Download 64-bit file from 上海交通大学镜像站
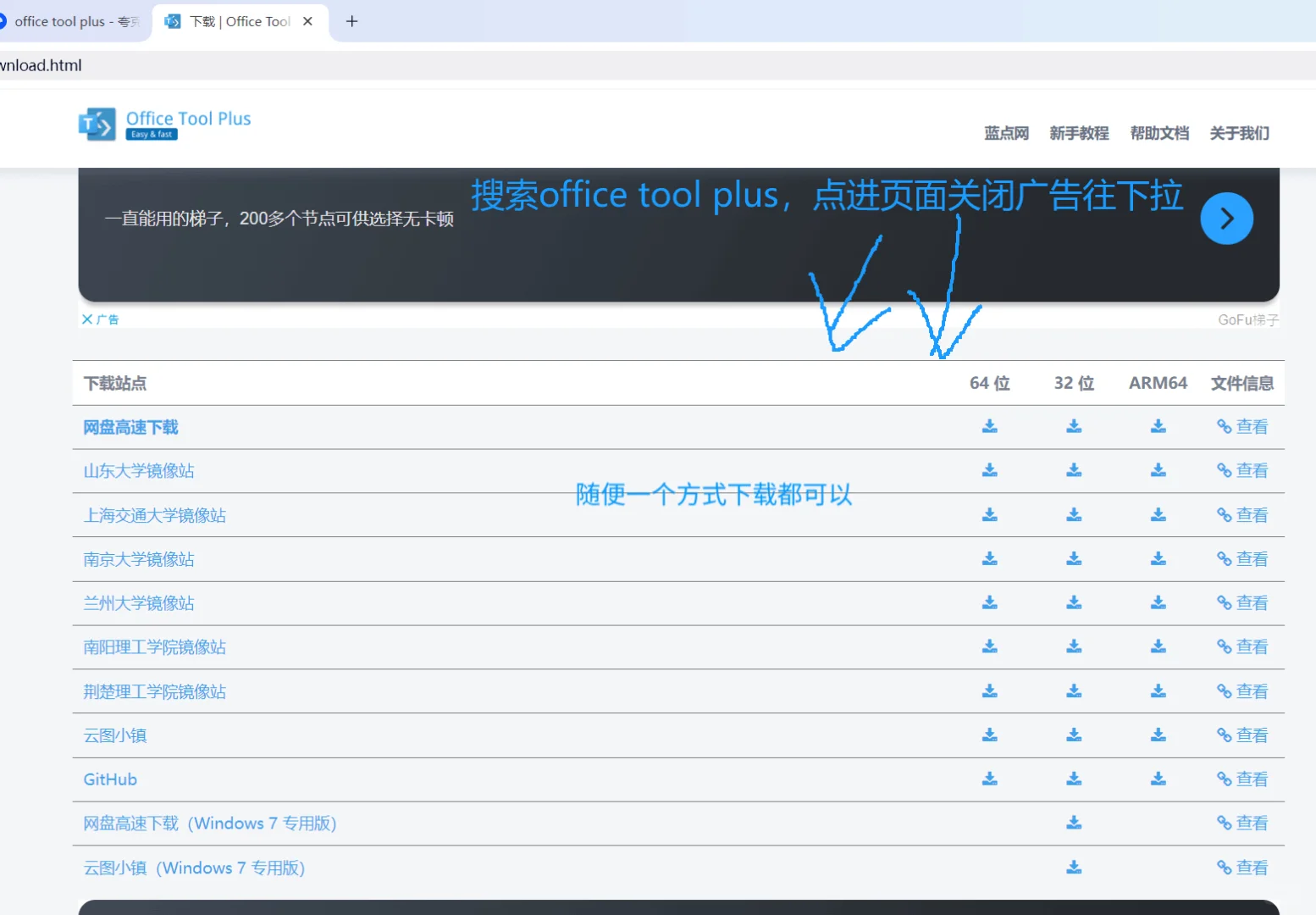This screenshot has height=915, width=1316. 989,514
